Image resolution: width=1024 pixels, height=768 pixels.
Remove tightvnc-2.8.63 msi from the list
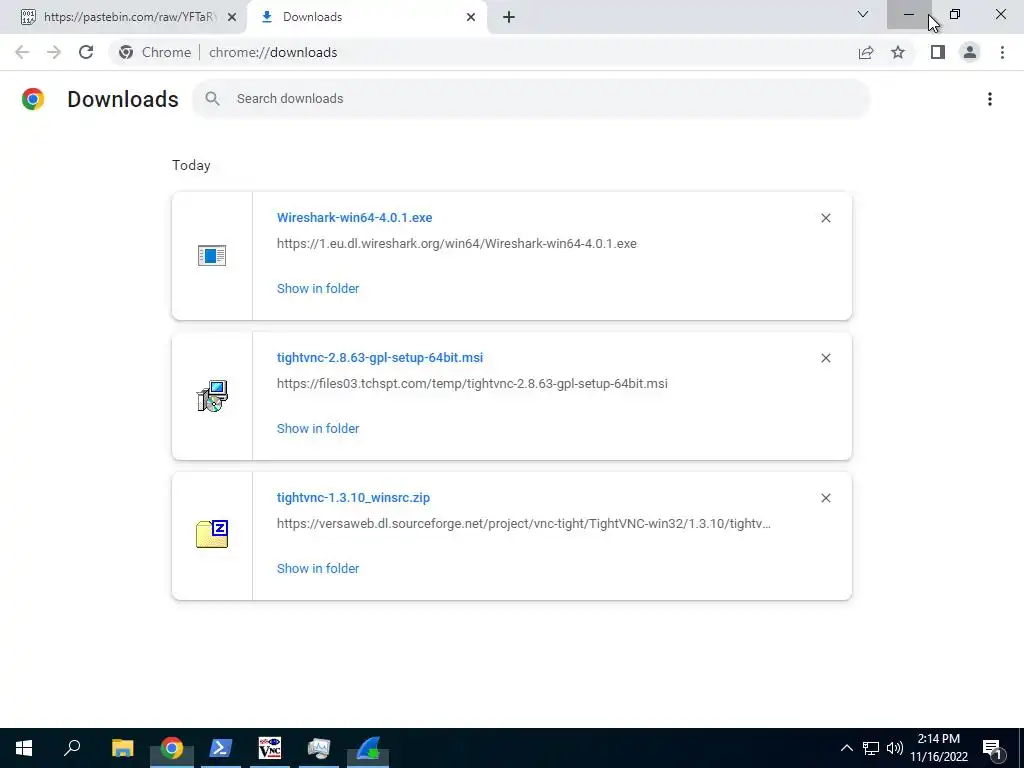click(x=825, y=358)
